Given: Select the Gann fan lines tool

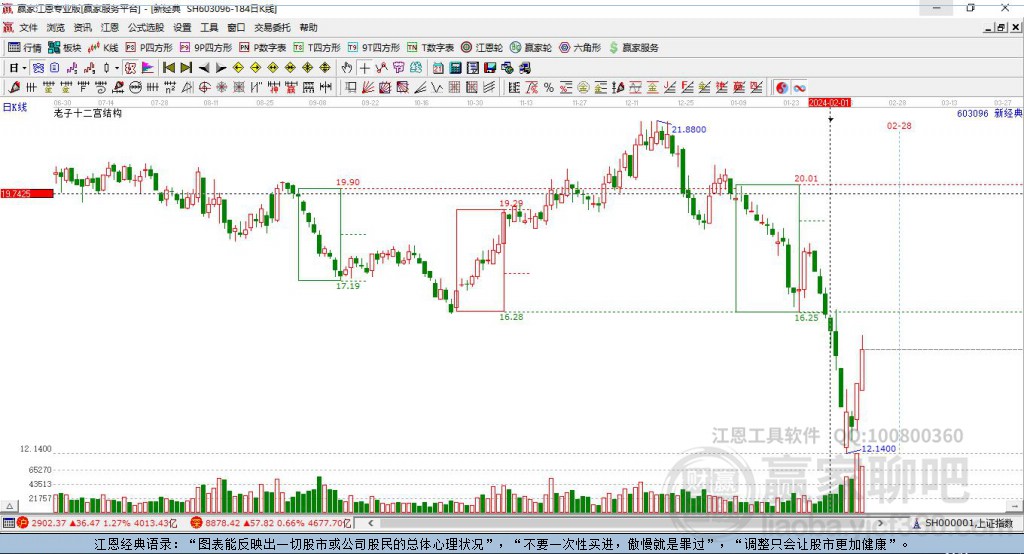Looking at the screenshot, I should click(x=367, y=88).
